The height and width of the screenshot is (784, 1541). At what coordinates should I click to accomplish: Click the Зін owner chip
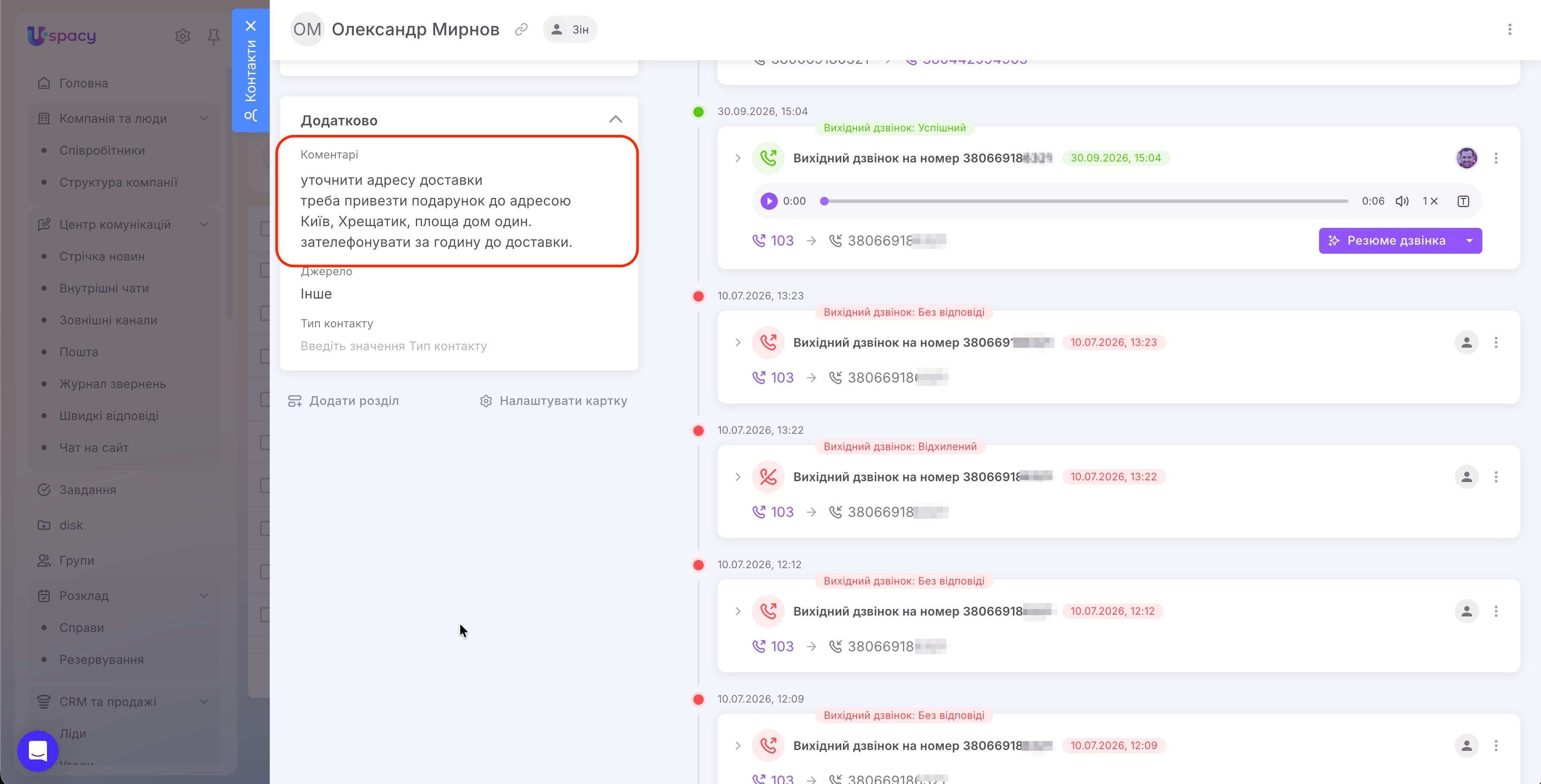(570, 29)
